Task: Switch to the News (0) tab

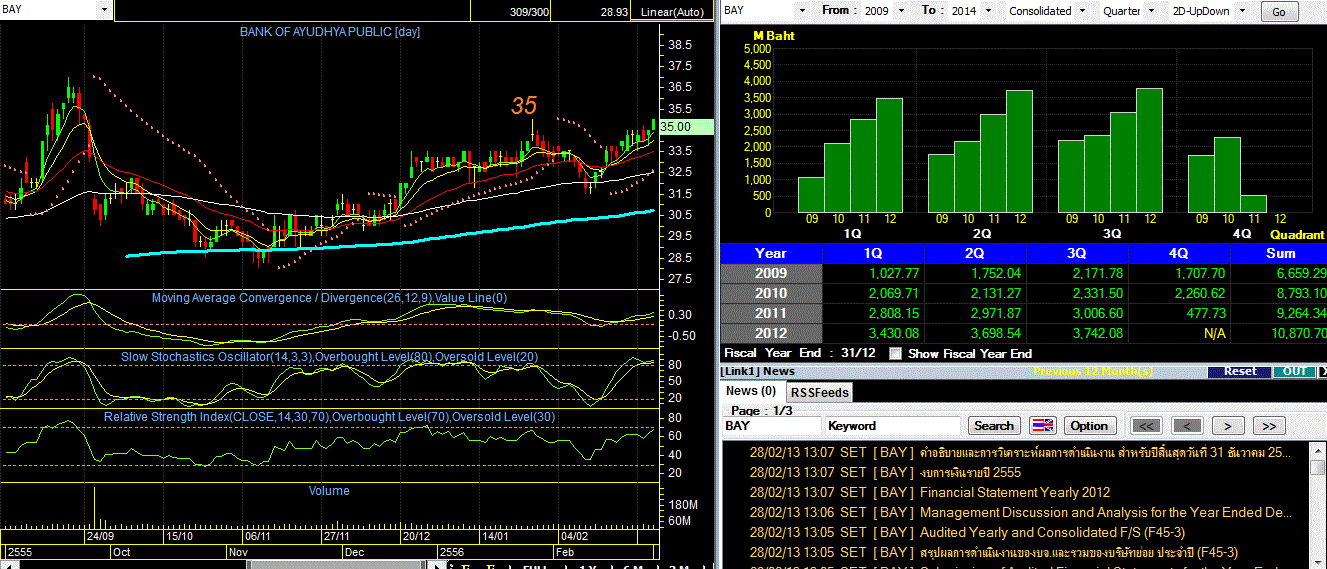Action: pyautogui.click(x=751, y=391)
